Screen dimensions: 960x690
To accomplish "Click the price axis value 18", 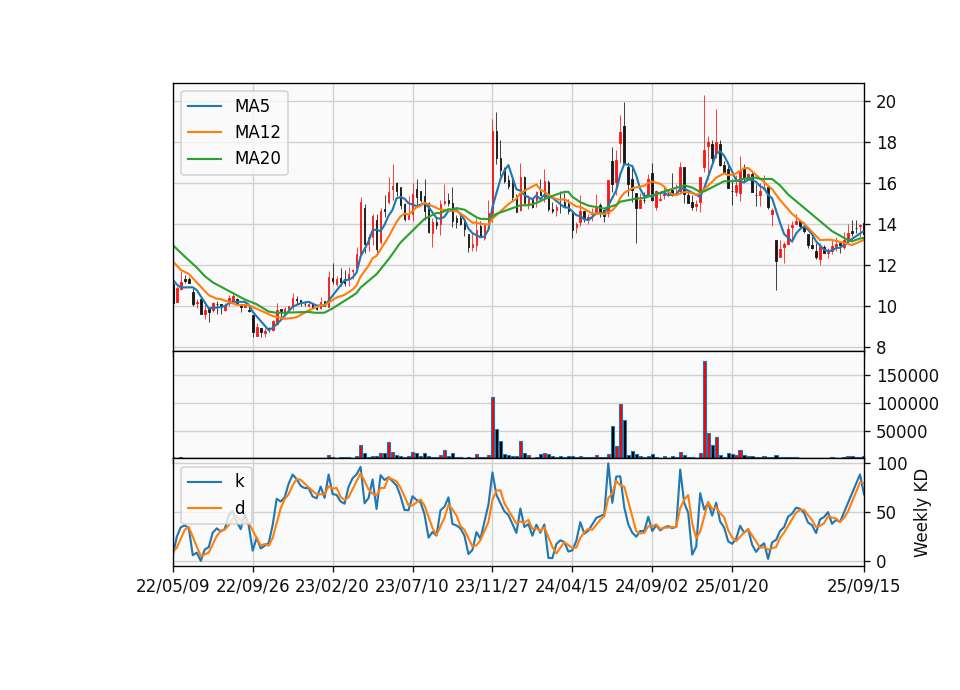I will pyautogui.click(x=886, y=143).
